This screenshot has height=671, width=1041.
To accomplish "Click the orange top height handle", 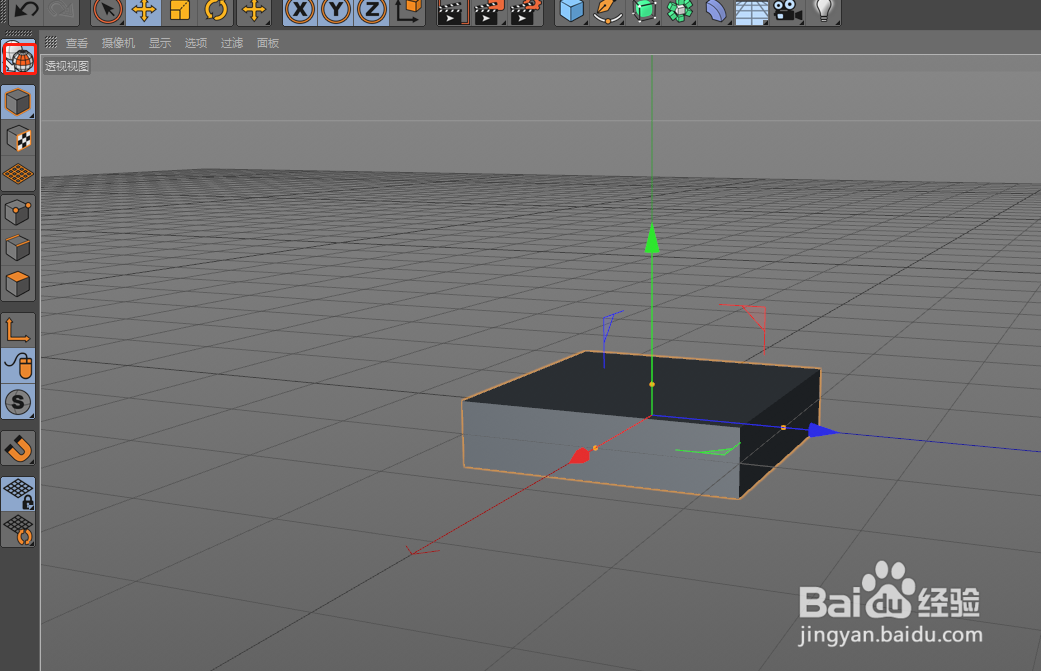I will coord(652,384).
